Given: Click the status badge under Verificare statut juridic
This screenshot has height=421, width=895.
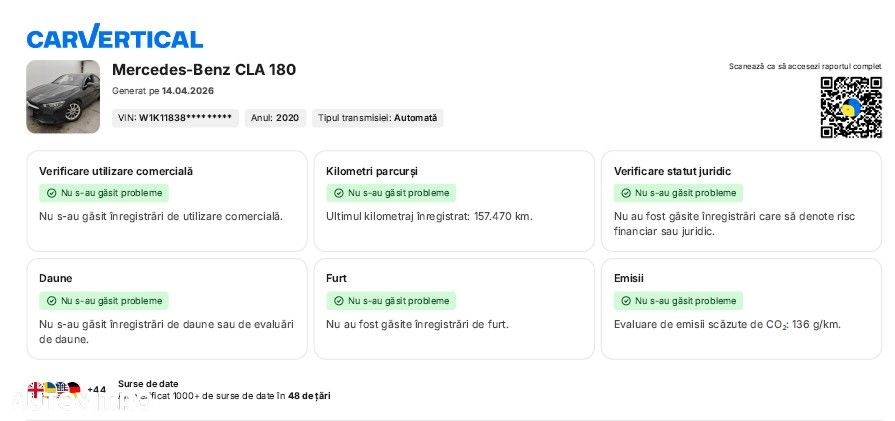Looking at the screenshot, I should [678, 193].
